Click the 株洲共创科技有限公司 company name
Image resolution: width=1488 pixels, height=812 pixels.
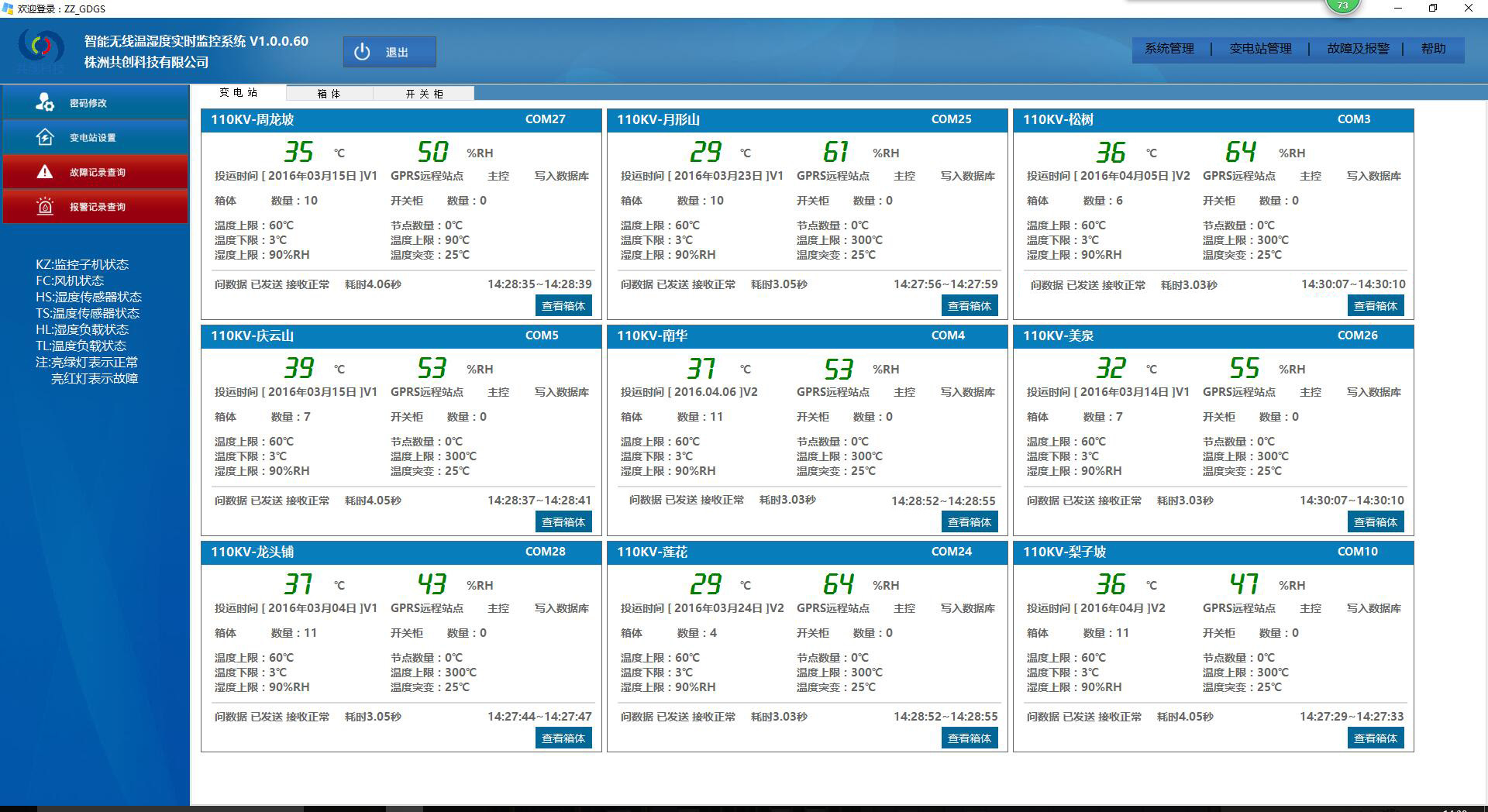[x=146, y=63]
